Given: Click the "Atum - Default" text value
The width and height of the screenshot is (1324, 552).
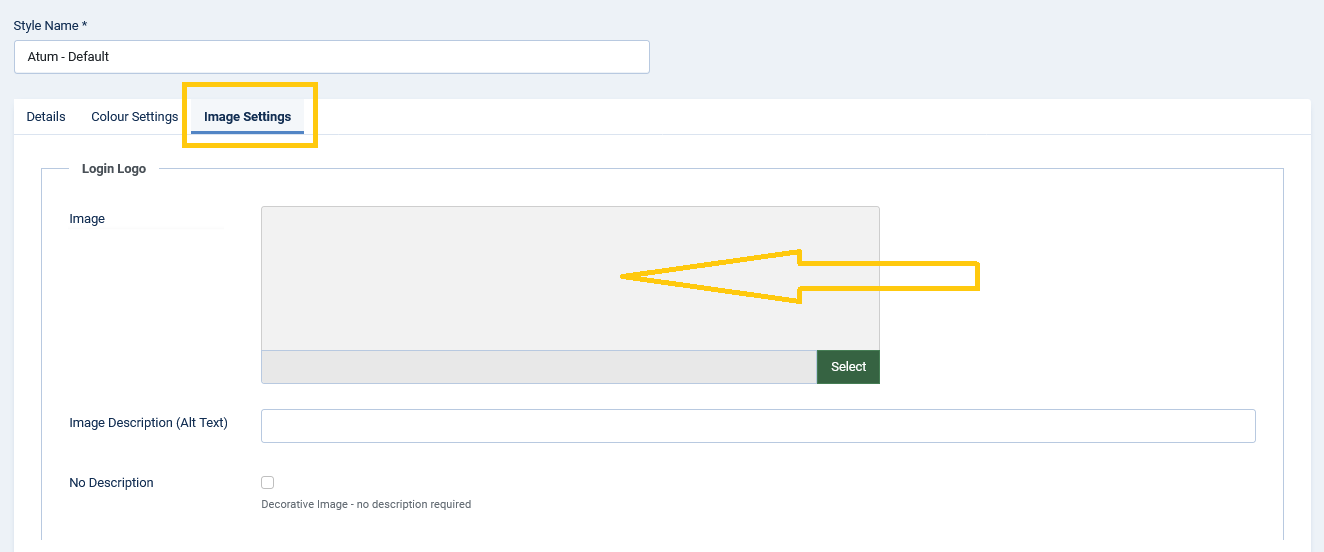Looking at the screenshot, I should coord(68,57).
